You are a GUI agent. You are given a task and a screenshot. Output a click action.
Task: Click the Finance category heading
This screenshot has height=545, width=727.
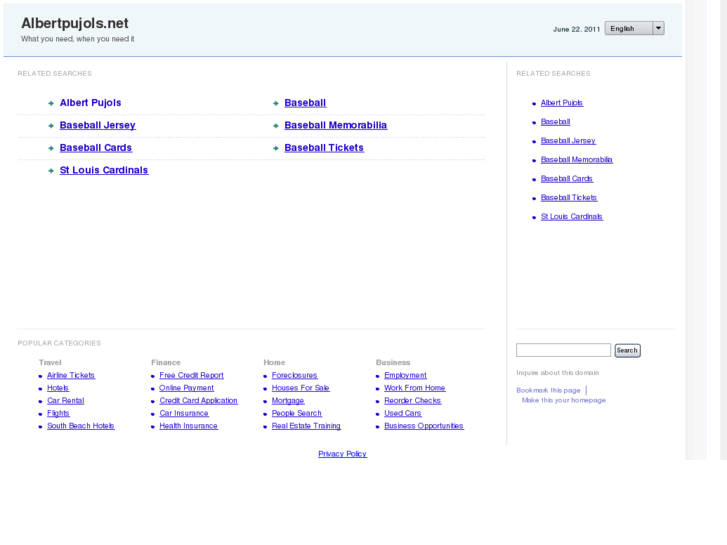coord(166,363)
